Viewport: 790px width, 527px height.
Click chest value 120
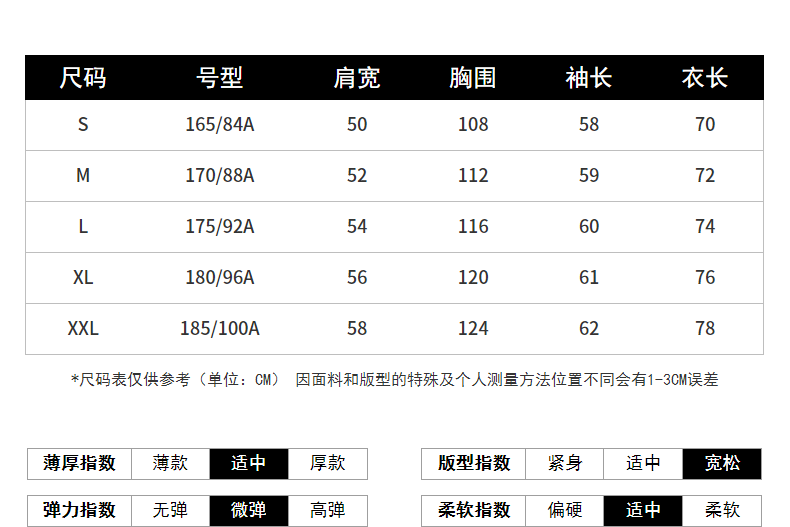[x=473, y=277]
